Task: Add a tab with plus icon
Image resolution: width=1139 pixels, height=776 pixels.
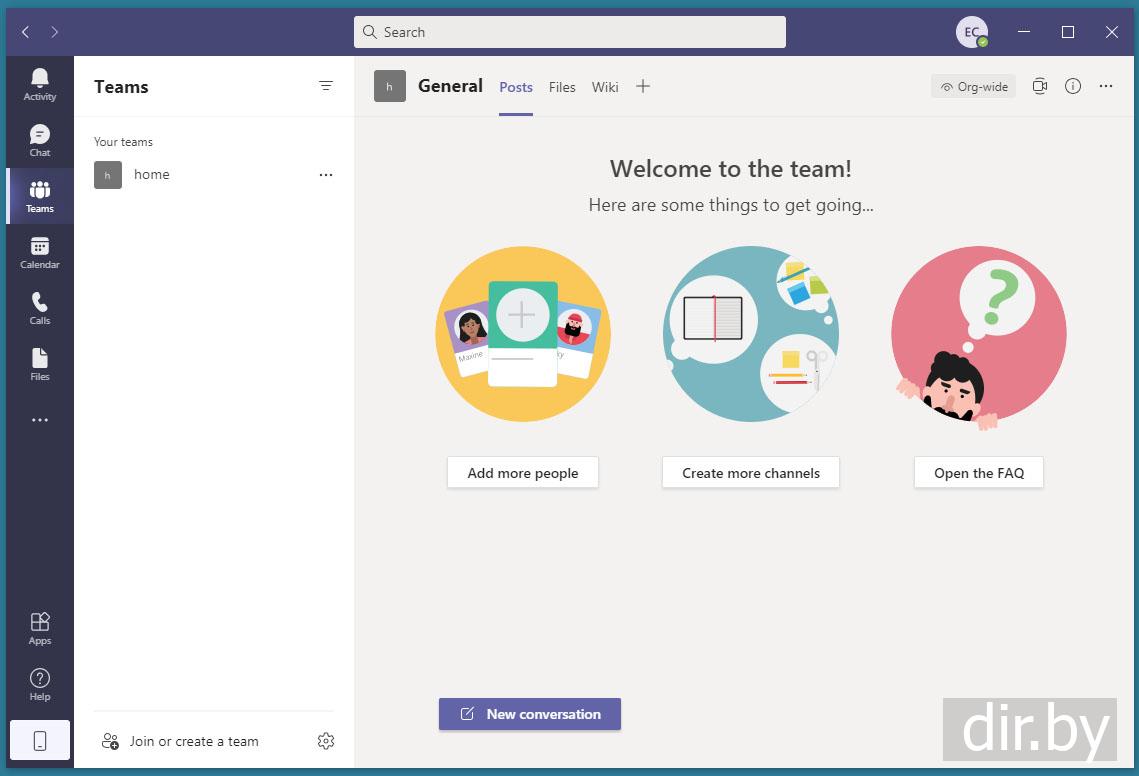Action: point(643,86)
